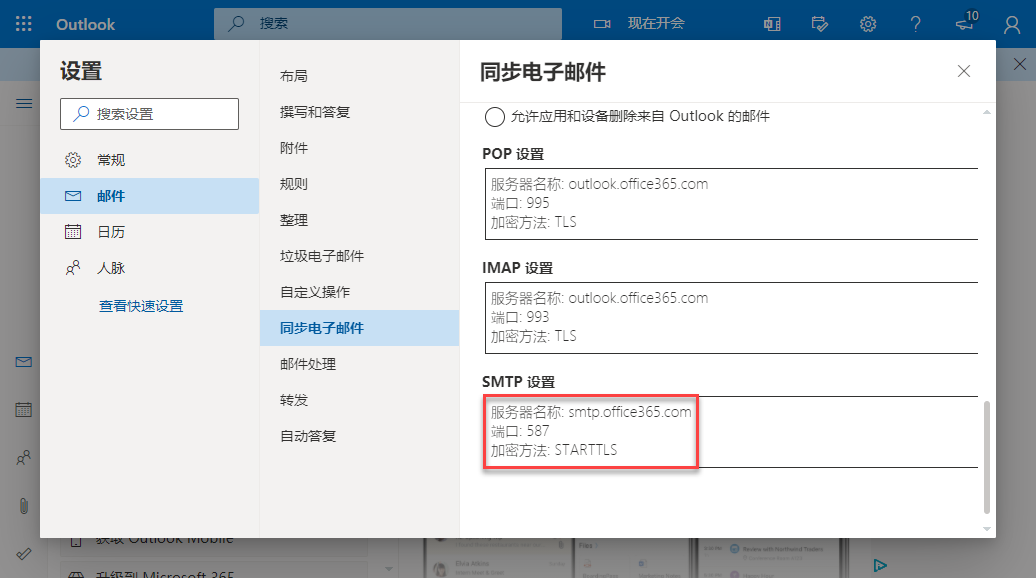This screenshot has width=1036, height=578.
Task: Open the translator icon in header
Action: point(772,24)
